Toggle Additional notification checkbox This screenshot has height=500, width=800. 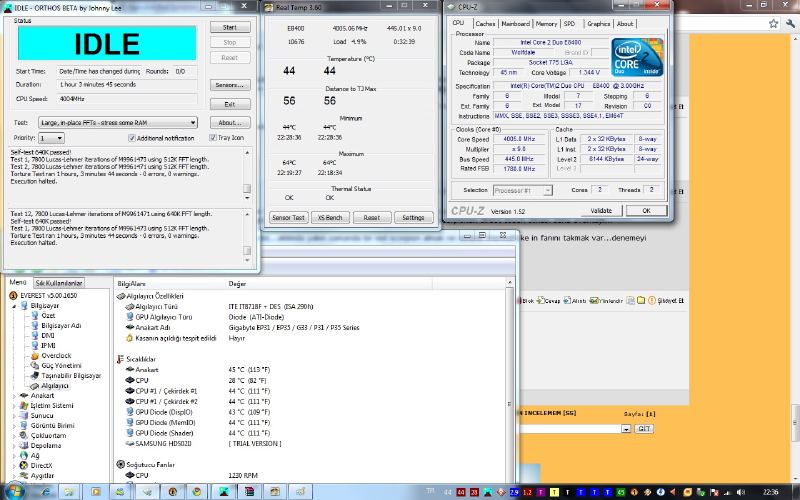132,138
